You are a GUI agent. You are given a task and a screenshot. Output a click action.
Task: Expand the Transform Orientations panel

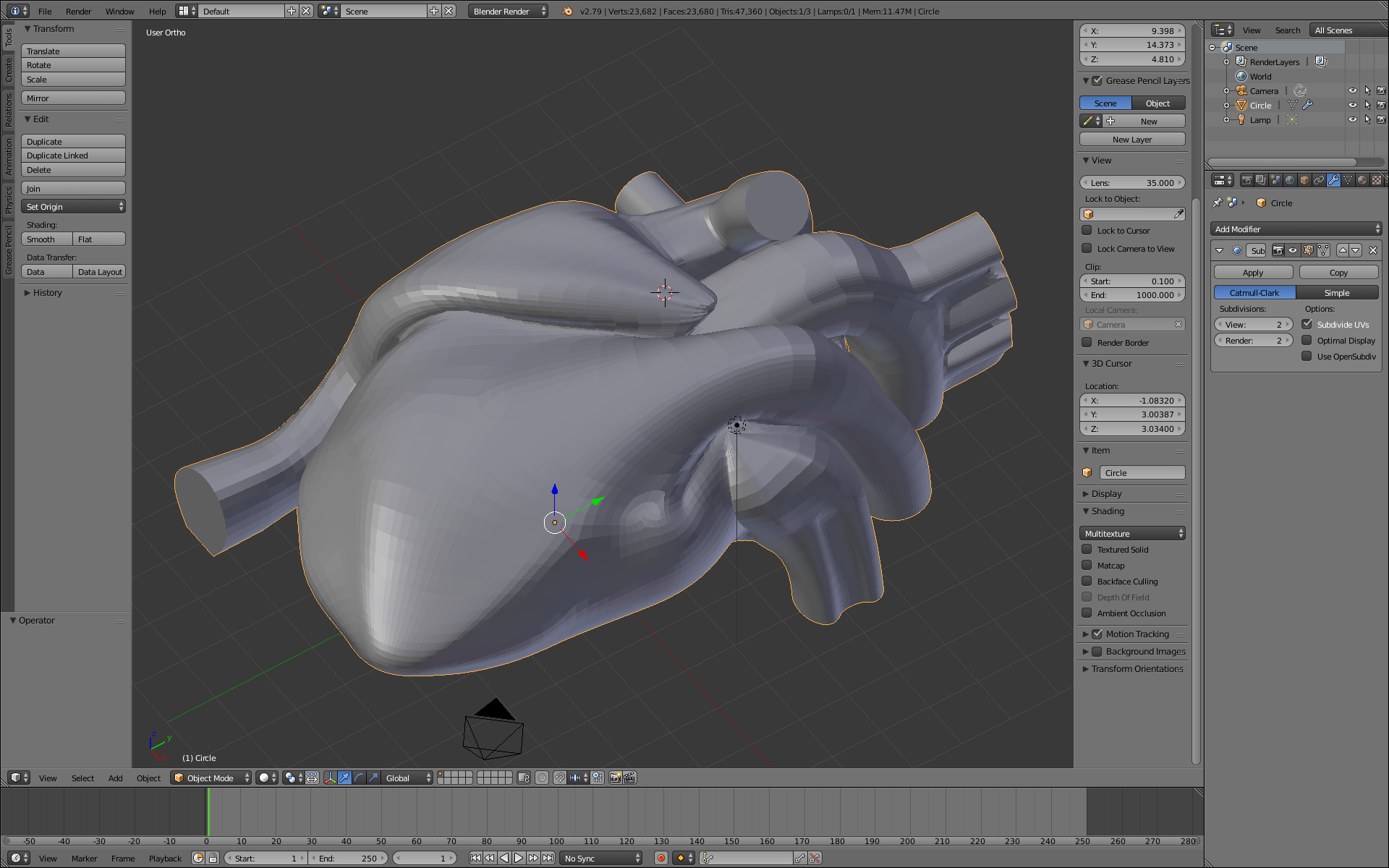click(1086, 669)
